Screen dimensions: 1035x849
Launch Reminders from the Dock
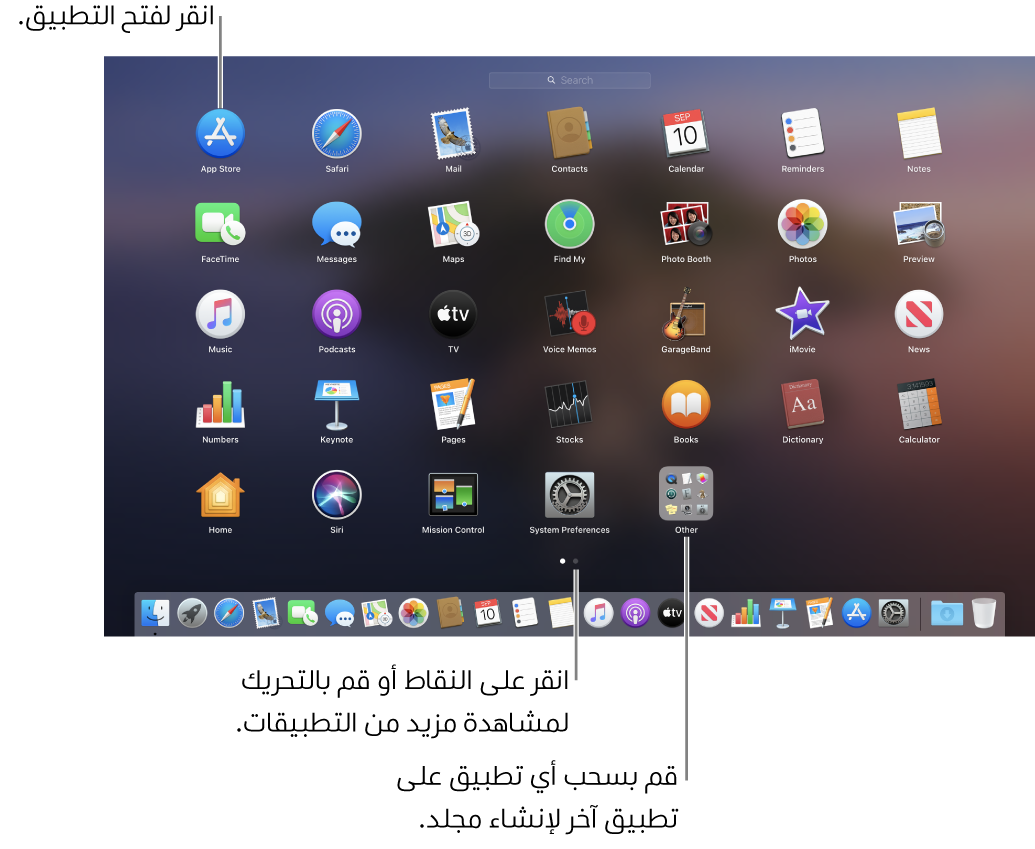(x=525, y=613)
